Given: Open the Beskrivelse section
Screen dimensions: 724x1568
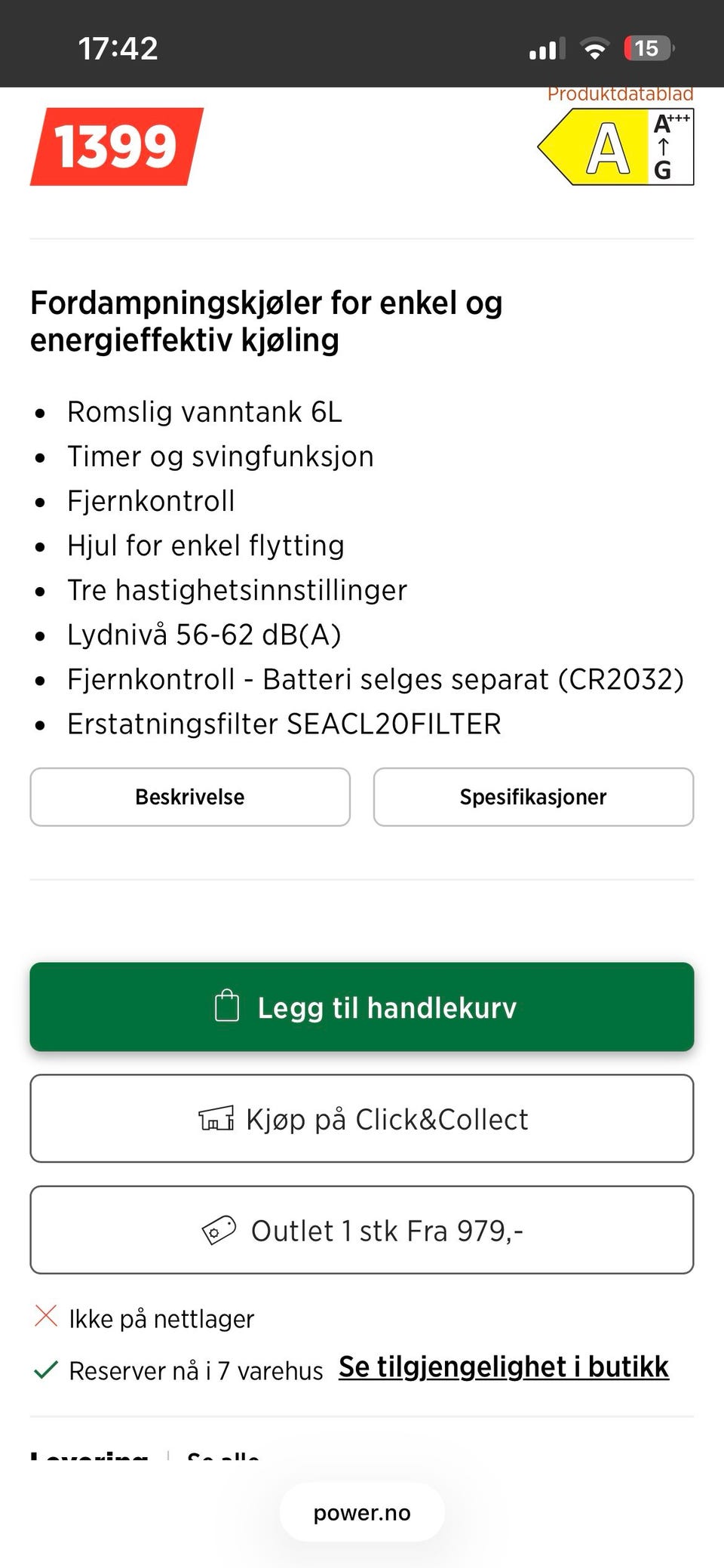Looking at the screenshot, I should [189, 796].
